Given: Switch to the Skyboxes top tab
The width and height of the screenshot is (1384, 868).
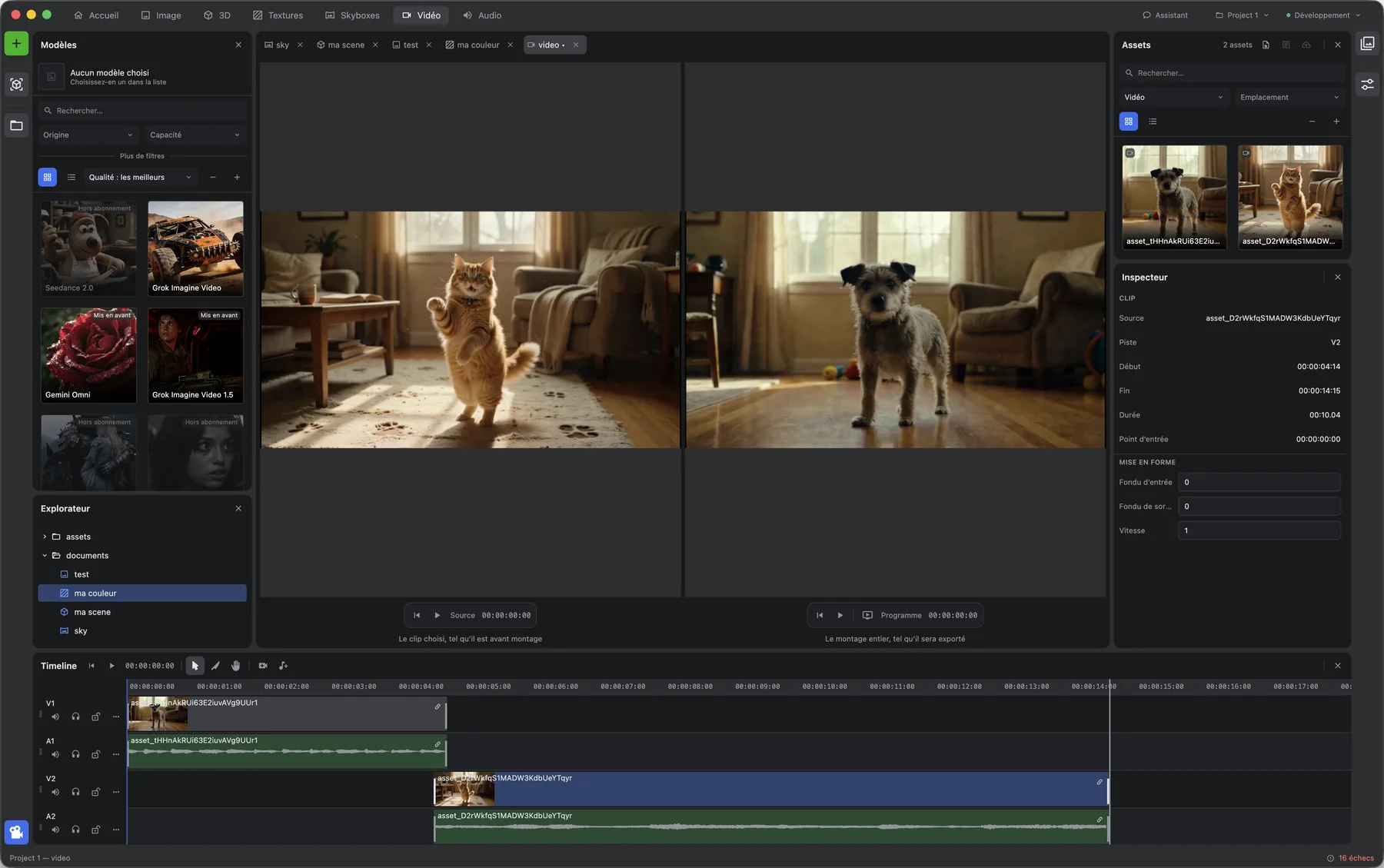Looking at the screenshot, I should point(352,15).
